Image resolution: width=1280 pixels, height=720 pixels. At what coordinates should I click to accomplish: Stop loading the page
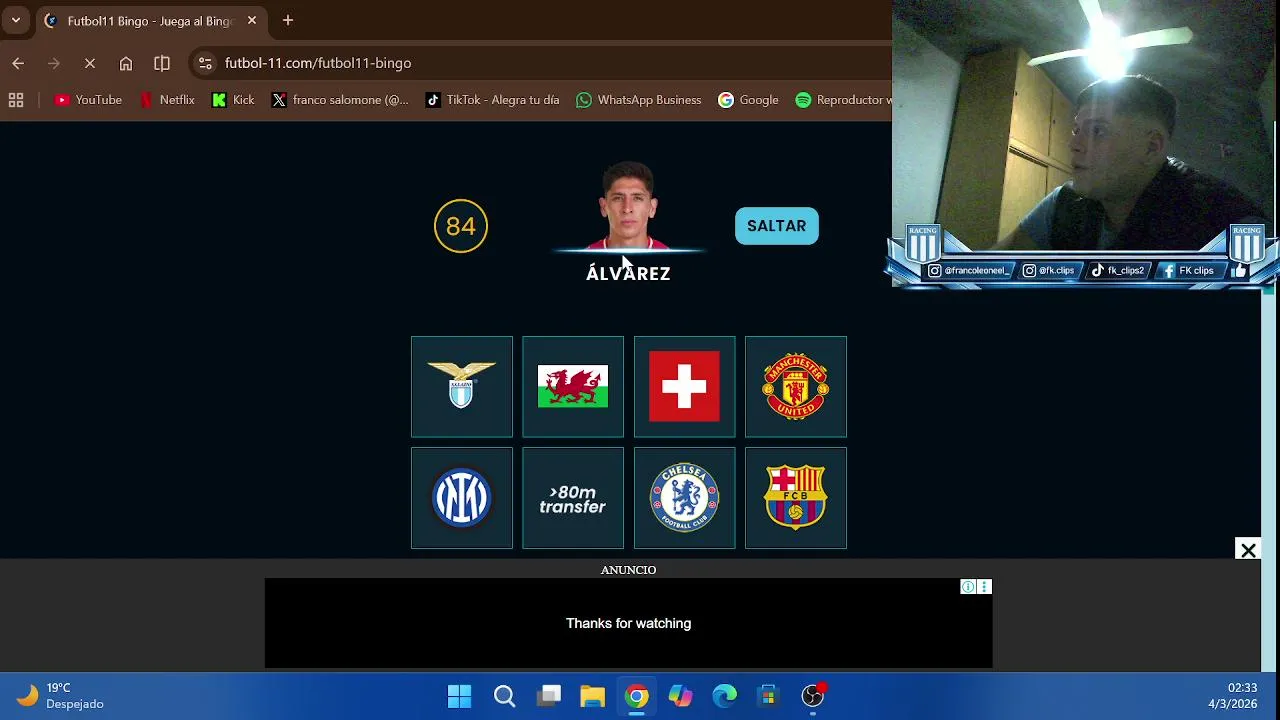90,63
